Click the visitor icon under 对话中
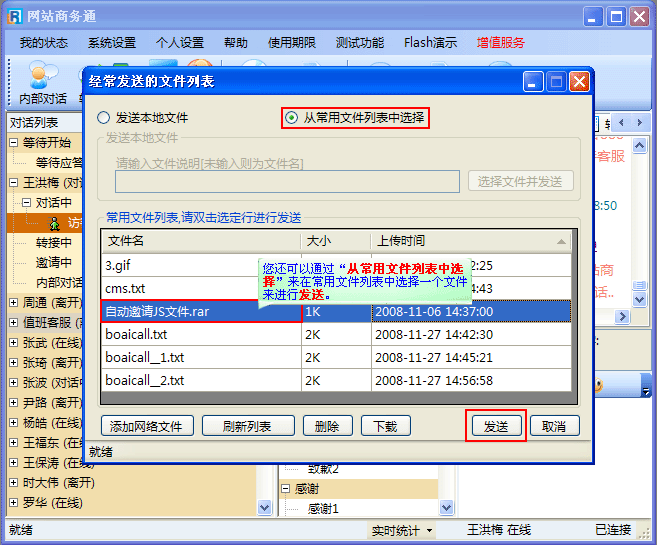The height and width of the screenshot is (545, 657). 56,223
